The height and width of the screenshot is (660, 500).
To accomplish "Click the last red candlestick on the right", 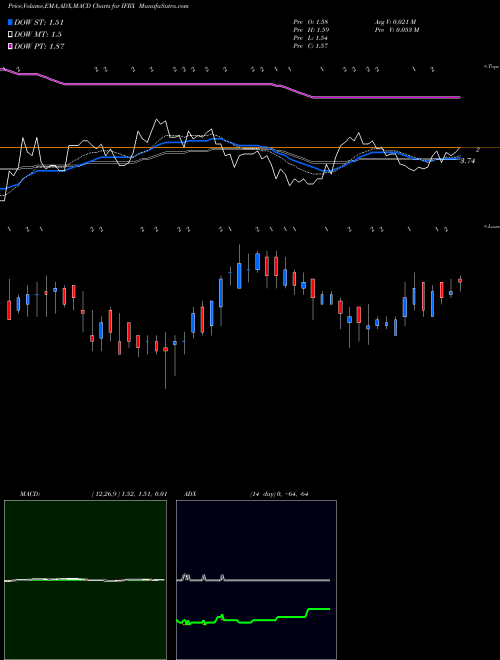I will click(x=460, y=280).
